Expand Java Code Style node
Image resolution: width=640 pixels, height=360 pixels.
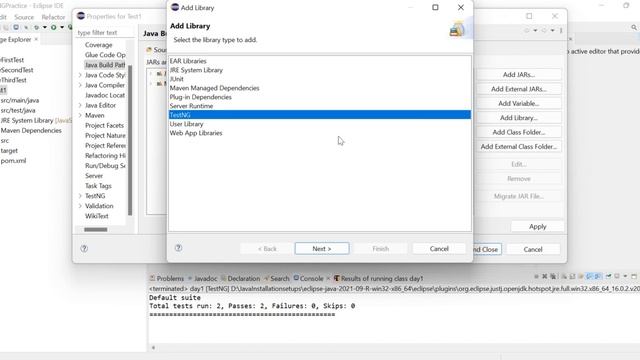(x=80, y=75)
